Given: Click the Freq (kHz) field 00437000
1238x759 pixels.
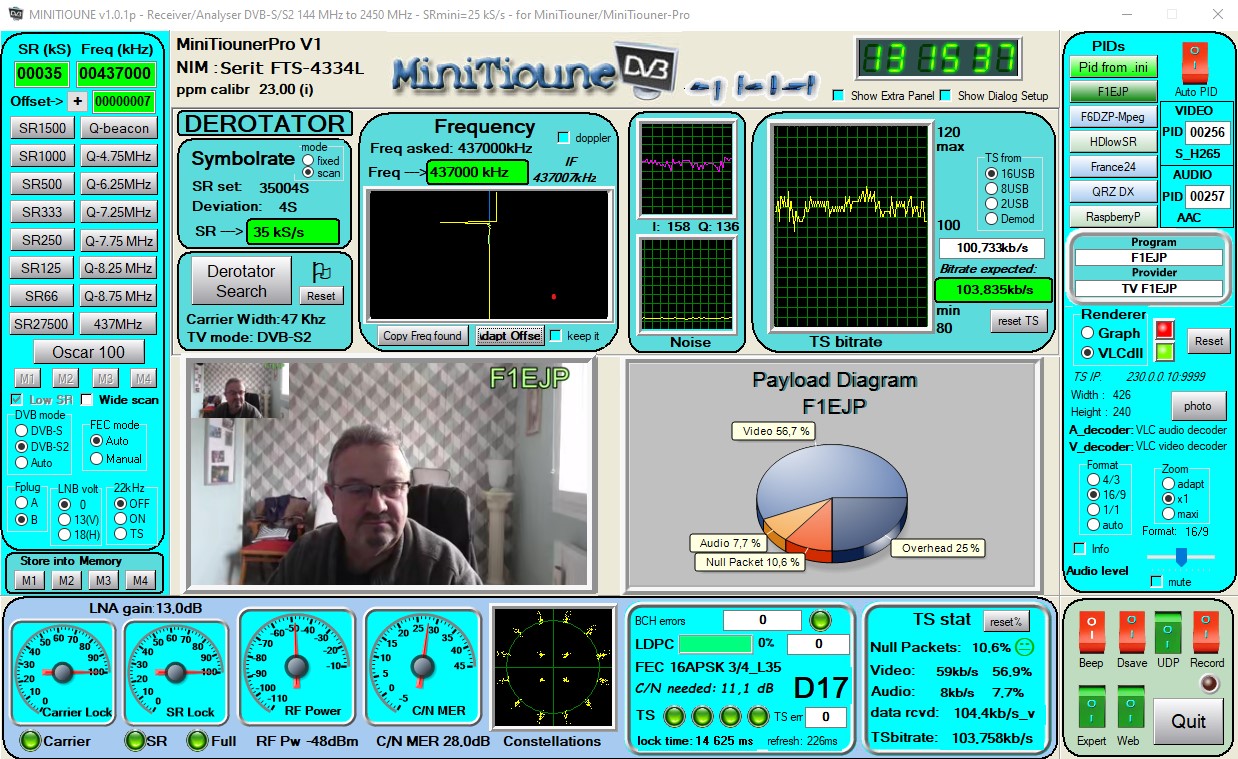Looking at the screenshot, I should pyautogui.click(x=117, y=73).
